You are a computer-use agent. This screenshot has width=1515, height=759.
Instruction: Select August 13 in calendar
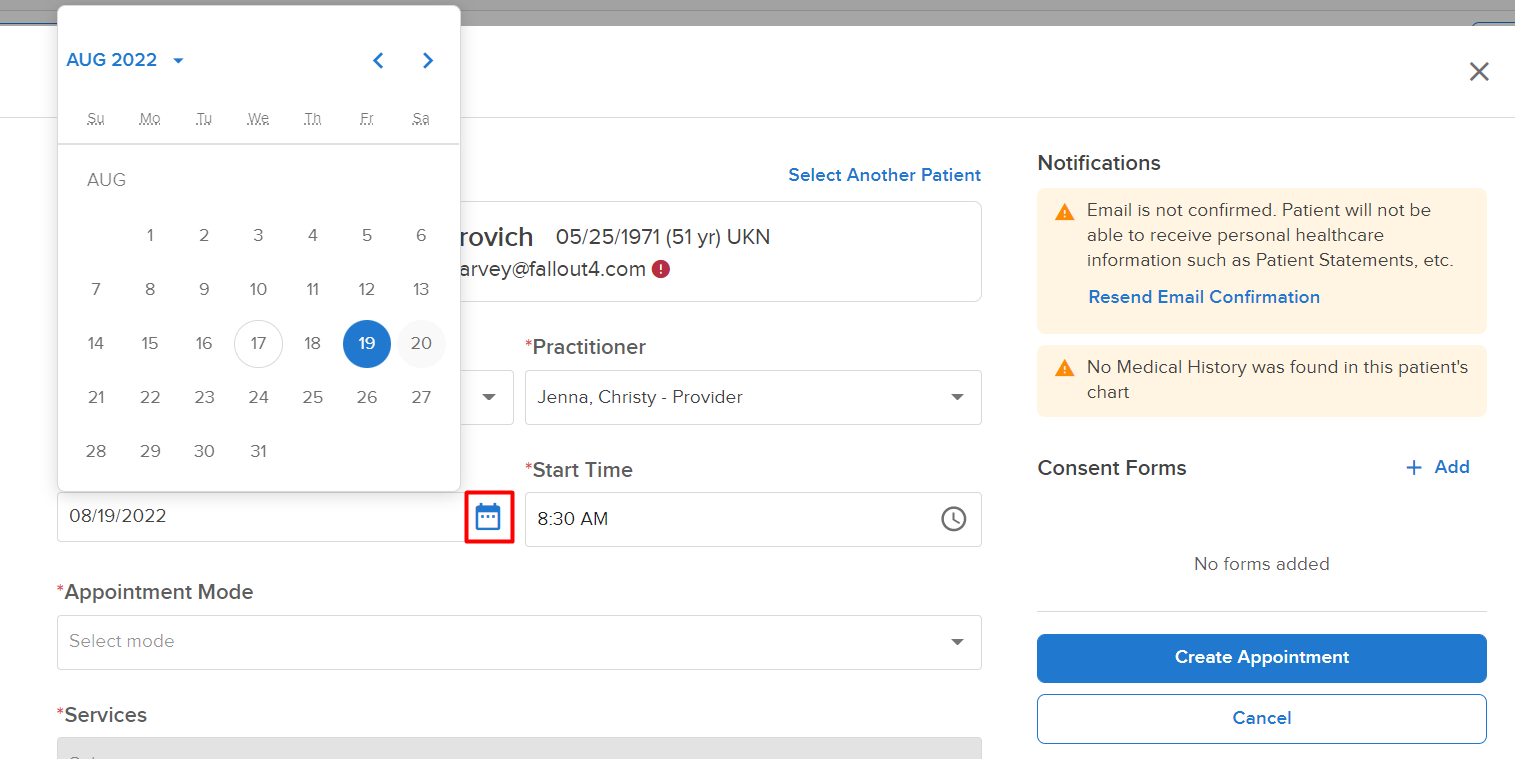pos(421,290)
